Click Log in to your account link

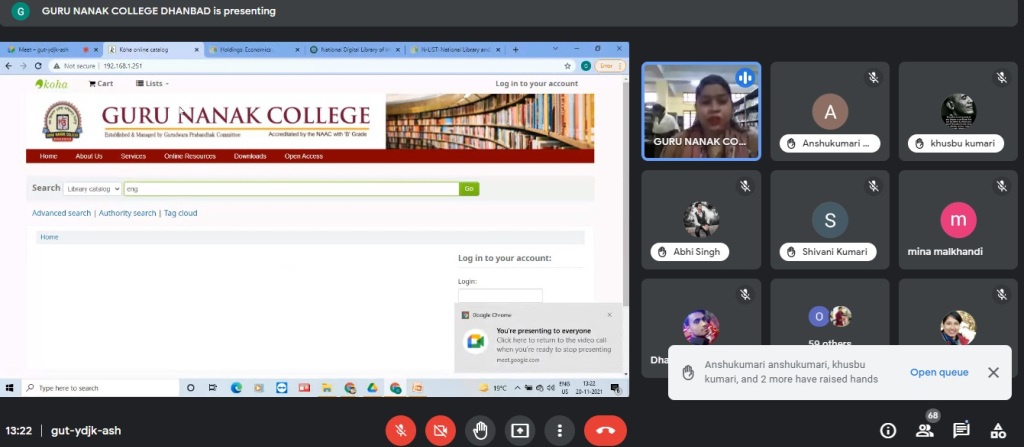pos(536,84)
